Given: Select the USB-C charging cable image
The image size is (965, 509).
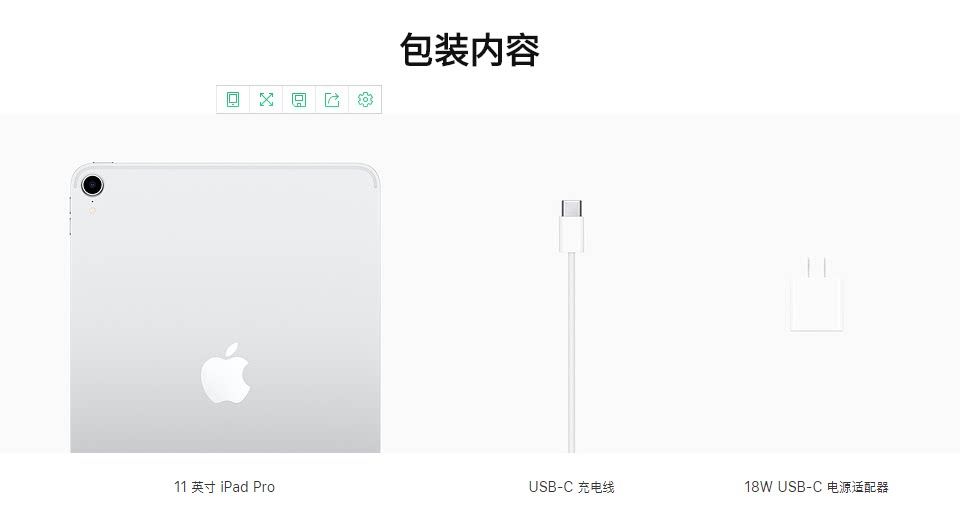Looking at the screenshot, I should point(572,326).
